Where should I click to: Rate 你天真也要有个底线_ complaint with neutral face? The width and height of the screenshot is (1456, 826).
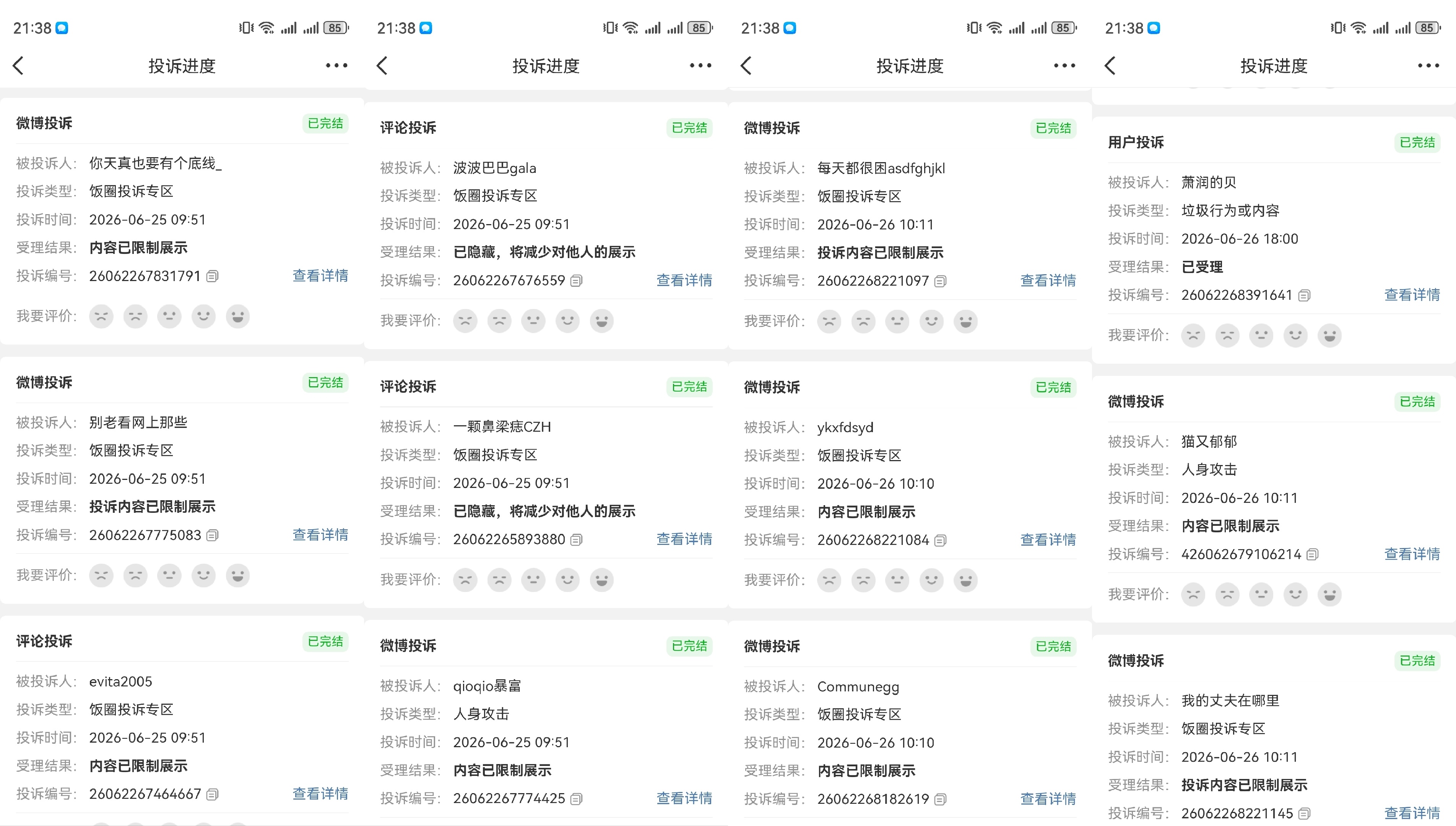coord(170,317)
